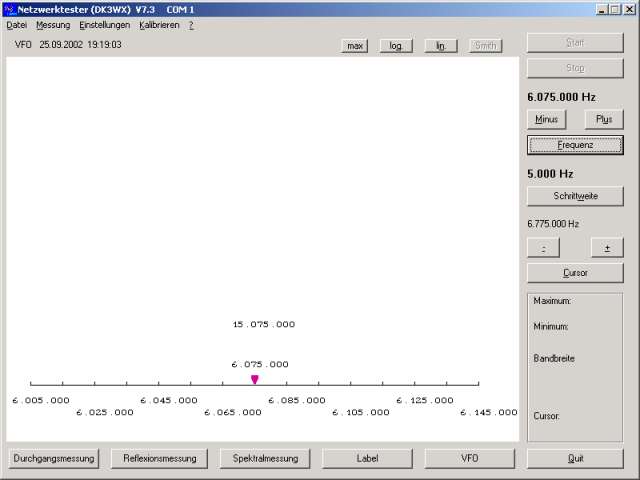Start Spektralmessung measurement

tap(265, 458)
